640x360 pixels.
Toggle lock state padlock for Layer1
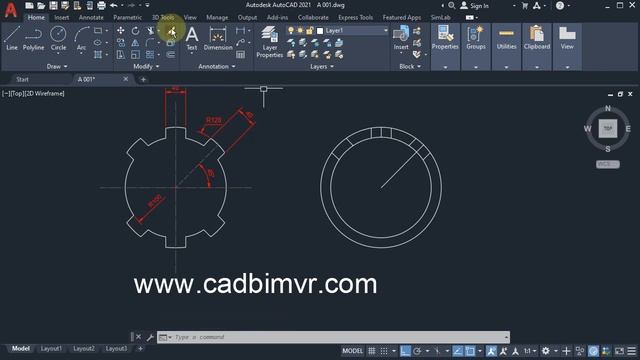[x=310, y=31]
